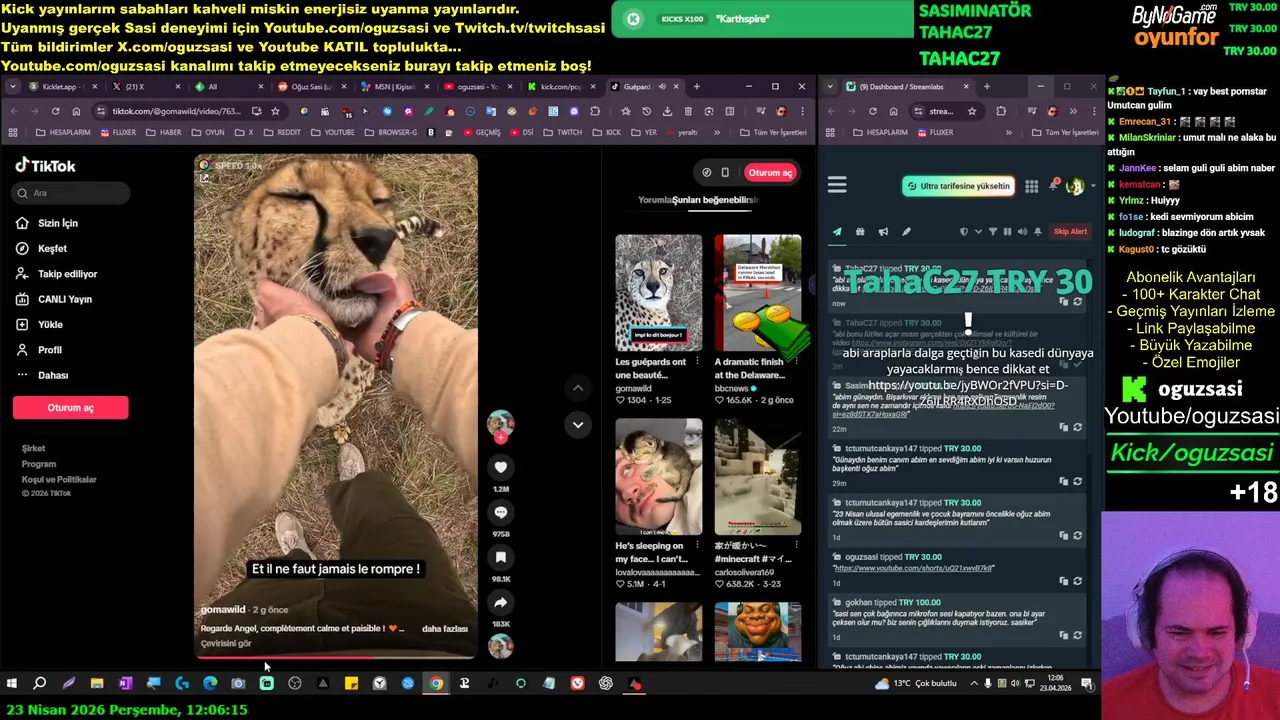Select paper plane recent events tab
This screenshot has height=720, width=1280.
837,232
